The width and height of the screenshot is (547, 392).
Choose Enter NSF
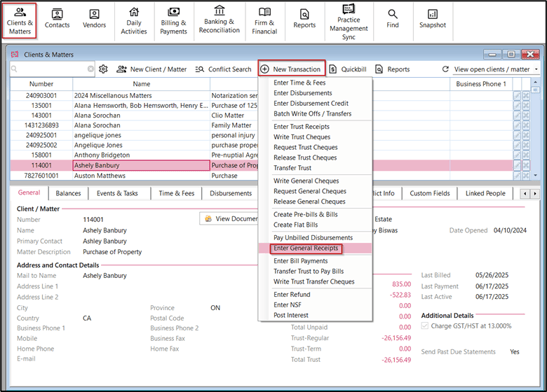coord(287,305)
